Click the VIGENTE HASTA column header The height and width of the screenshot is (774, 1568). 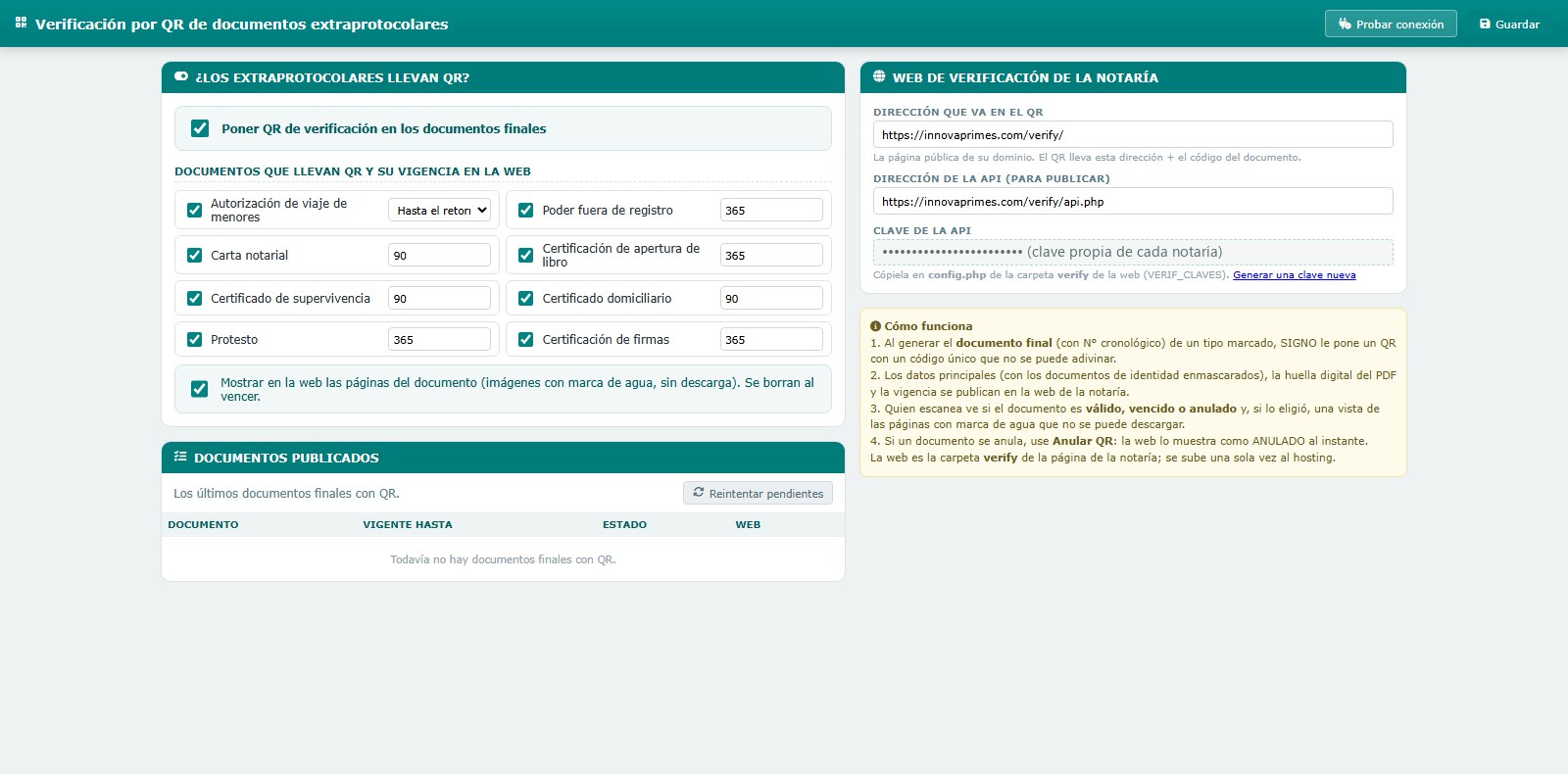click(x=408, y=524)
